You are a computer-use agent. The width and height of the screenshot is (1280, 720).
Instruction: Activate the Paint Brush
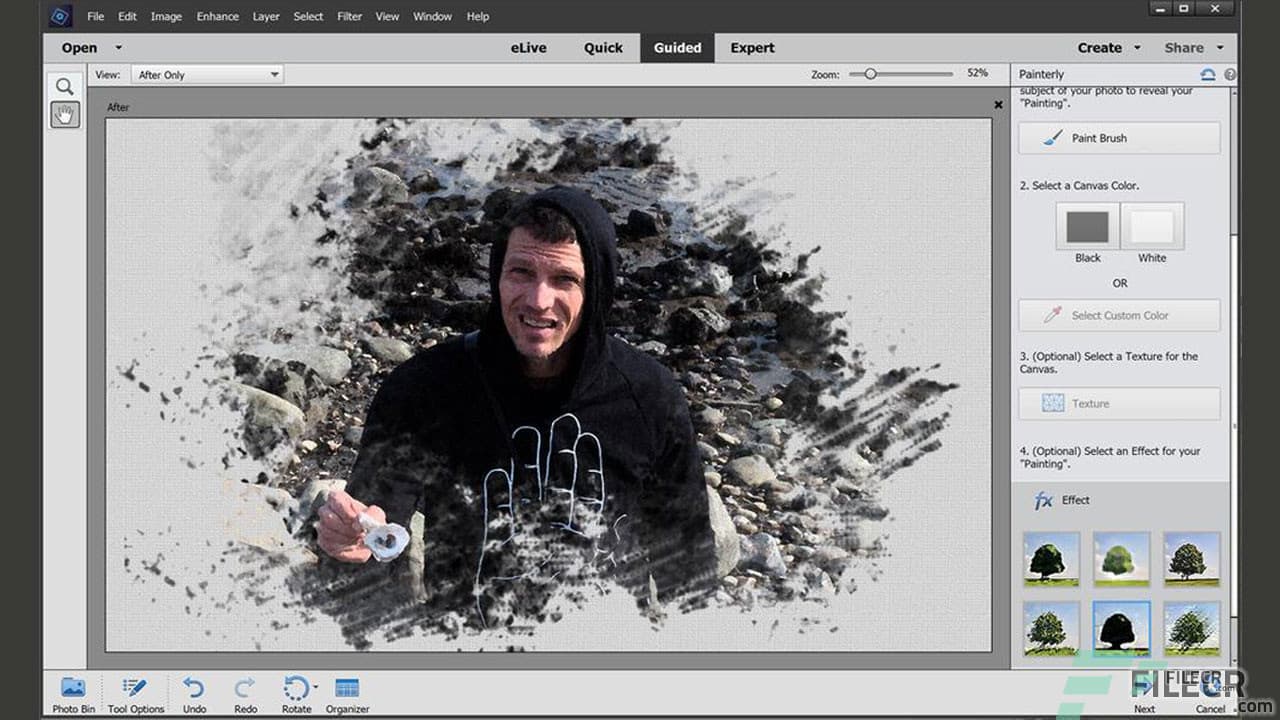1118,138
